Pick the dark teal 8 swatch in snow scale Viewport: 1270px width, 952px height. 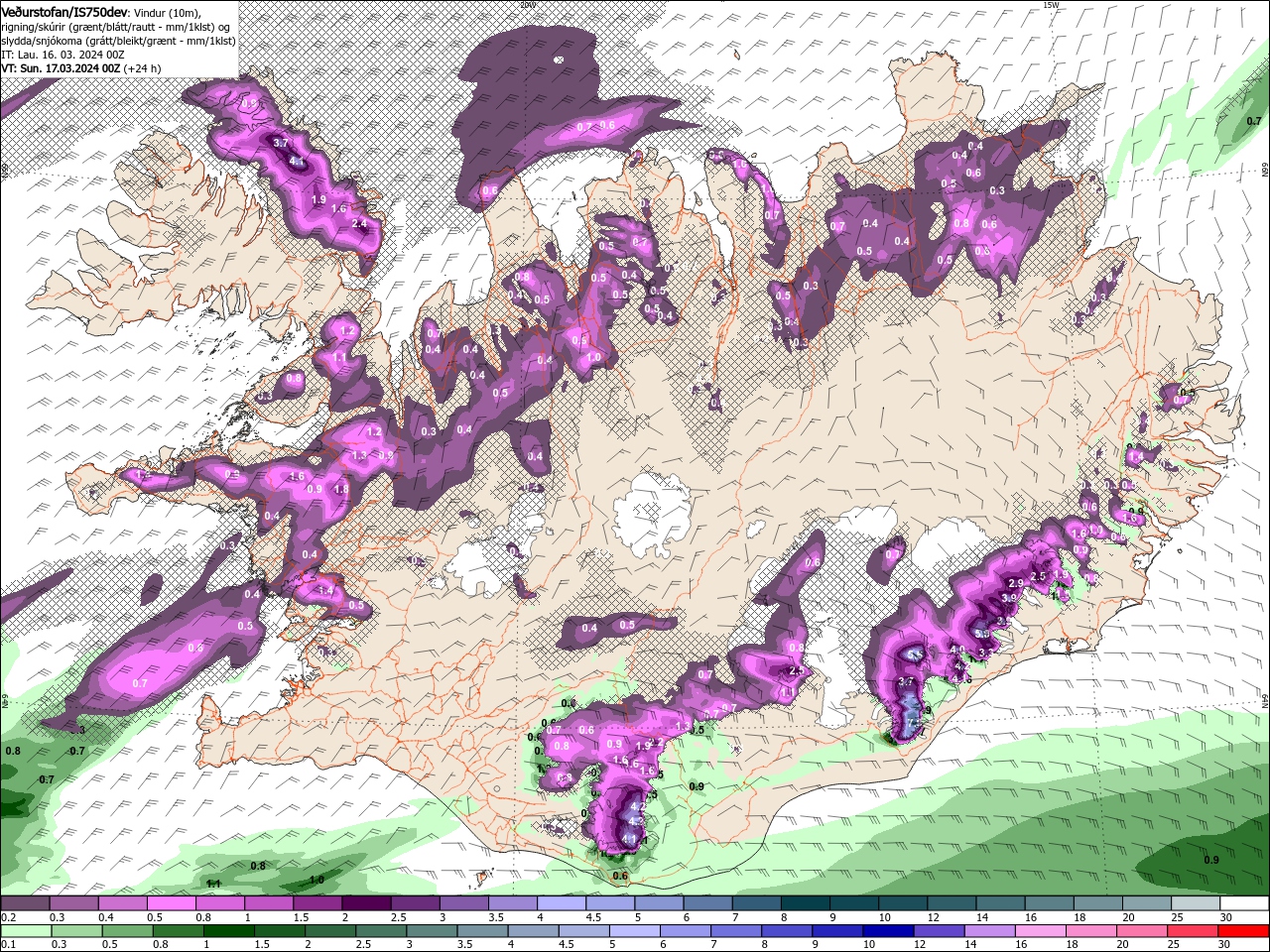[x=806, y=903]
